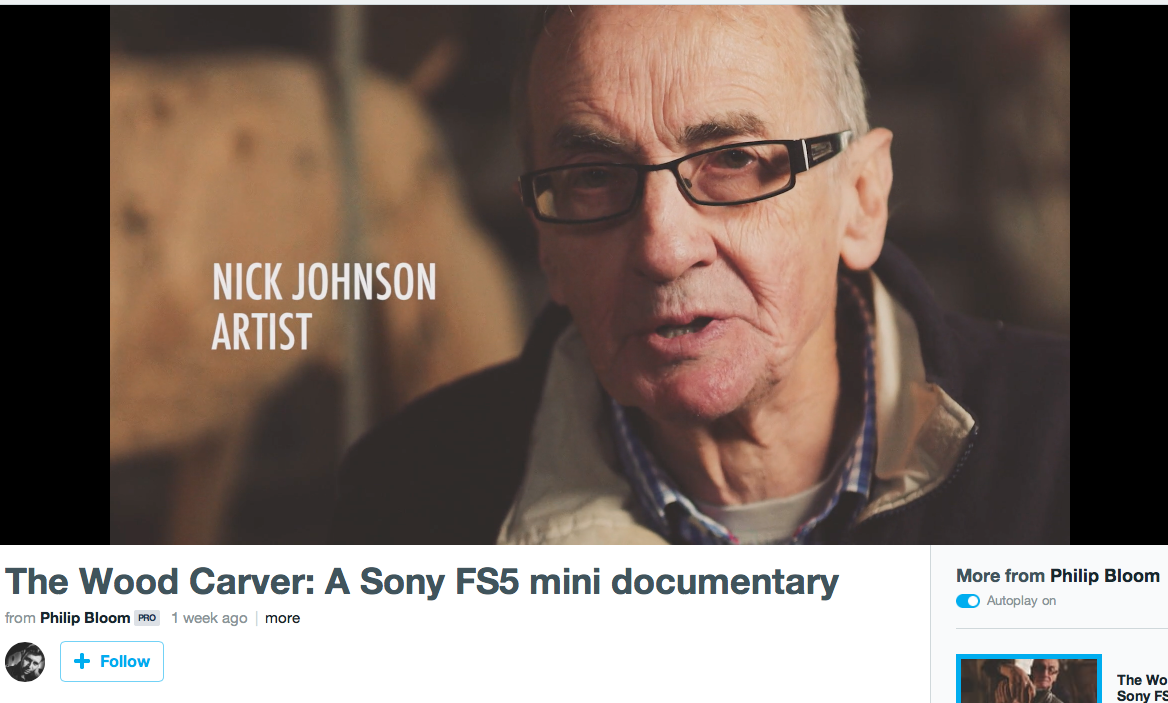Click the '1 week ago' upload timestamp

209,618
